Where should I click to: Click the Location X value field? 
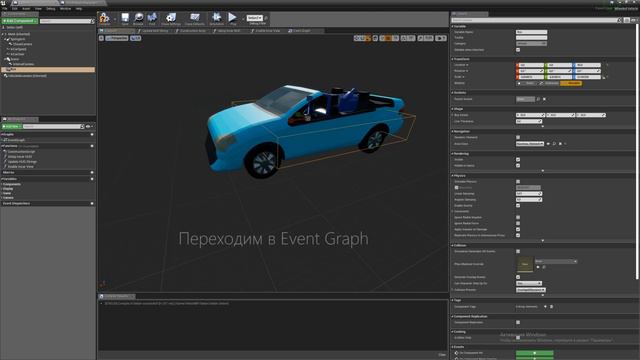point(530,65)
